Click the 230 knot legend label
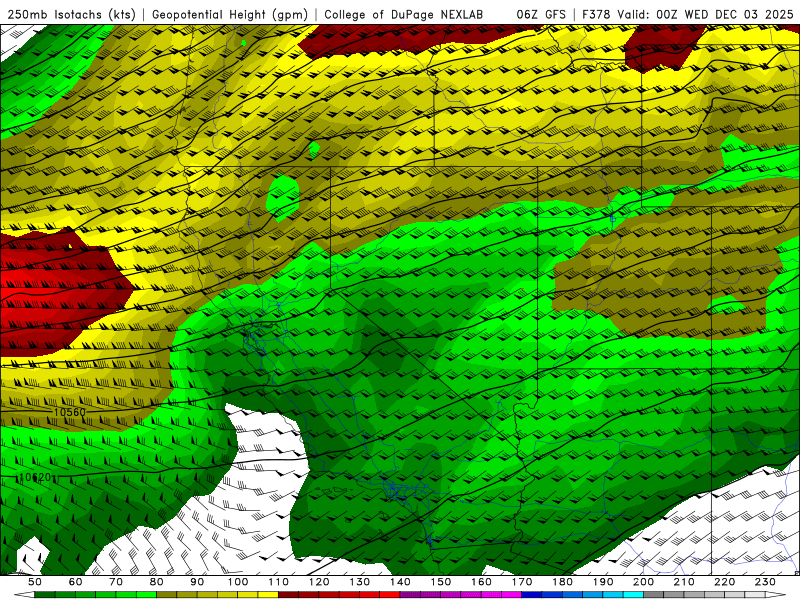Image resolution: width=800 pixels, height=600 pixels. [x=765, y=582]
